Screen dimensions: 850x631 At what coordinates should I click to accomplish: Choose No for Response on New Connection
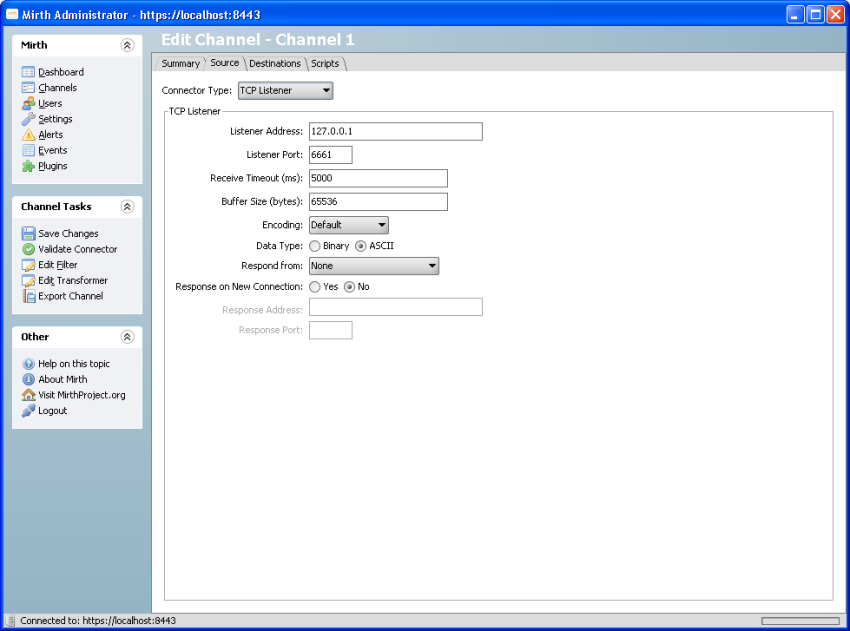[x=350, y=287]
